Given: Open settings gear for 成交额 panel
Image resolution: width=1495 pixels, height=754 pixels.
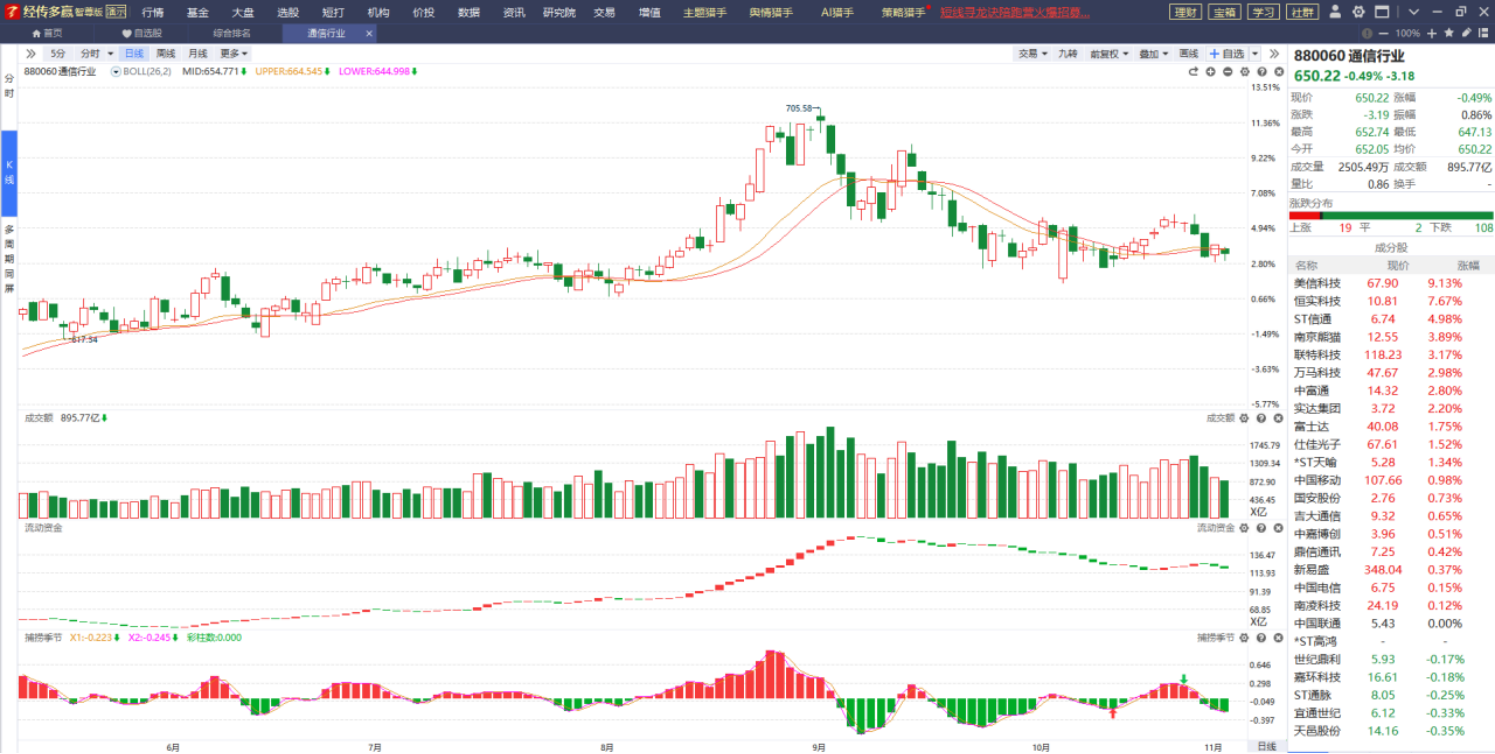Looking at the screenshot, I should (x=1245, y=418).
